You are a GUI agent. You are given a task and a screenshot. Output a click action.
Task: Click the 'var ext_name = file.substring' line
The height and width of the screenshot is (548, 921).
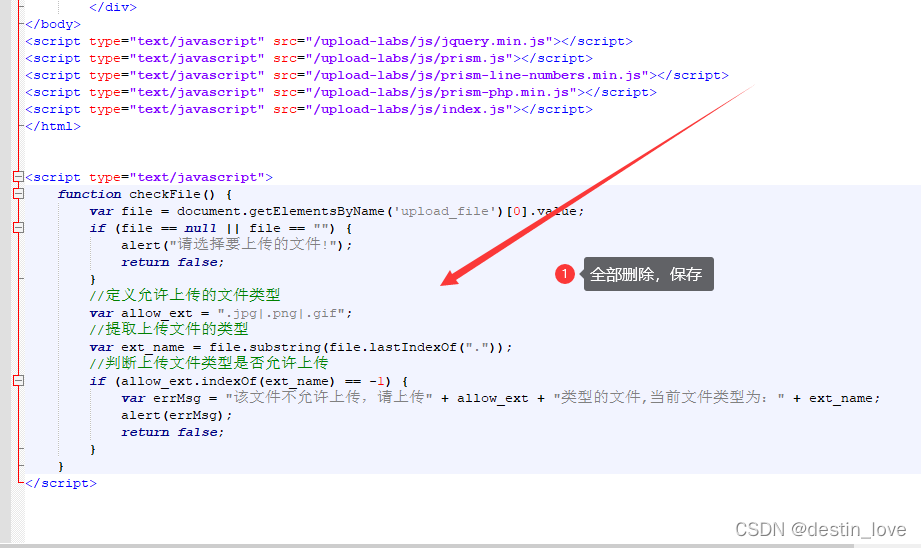pos(301,347)
